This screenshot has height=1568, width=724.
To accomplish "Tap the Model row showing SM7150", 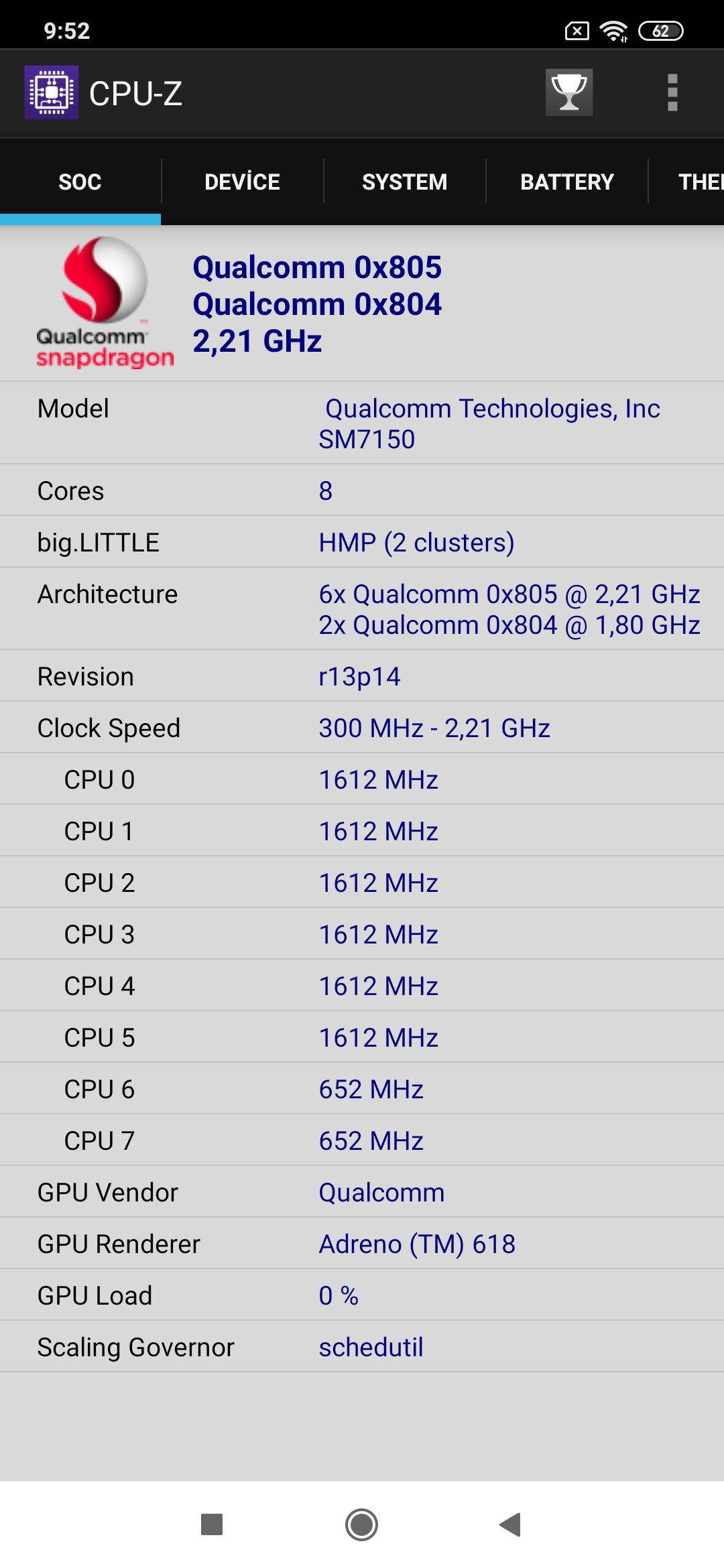I will pyautogui.click(x=362, y=423).
